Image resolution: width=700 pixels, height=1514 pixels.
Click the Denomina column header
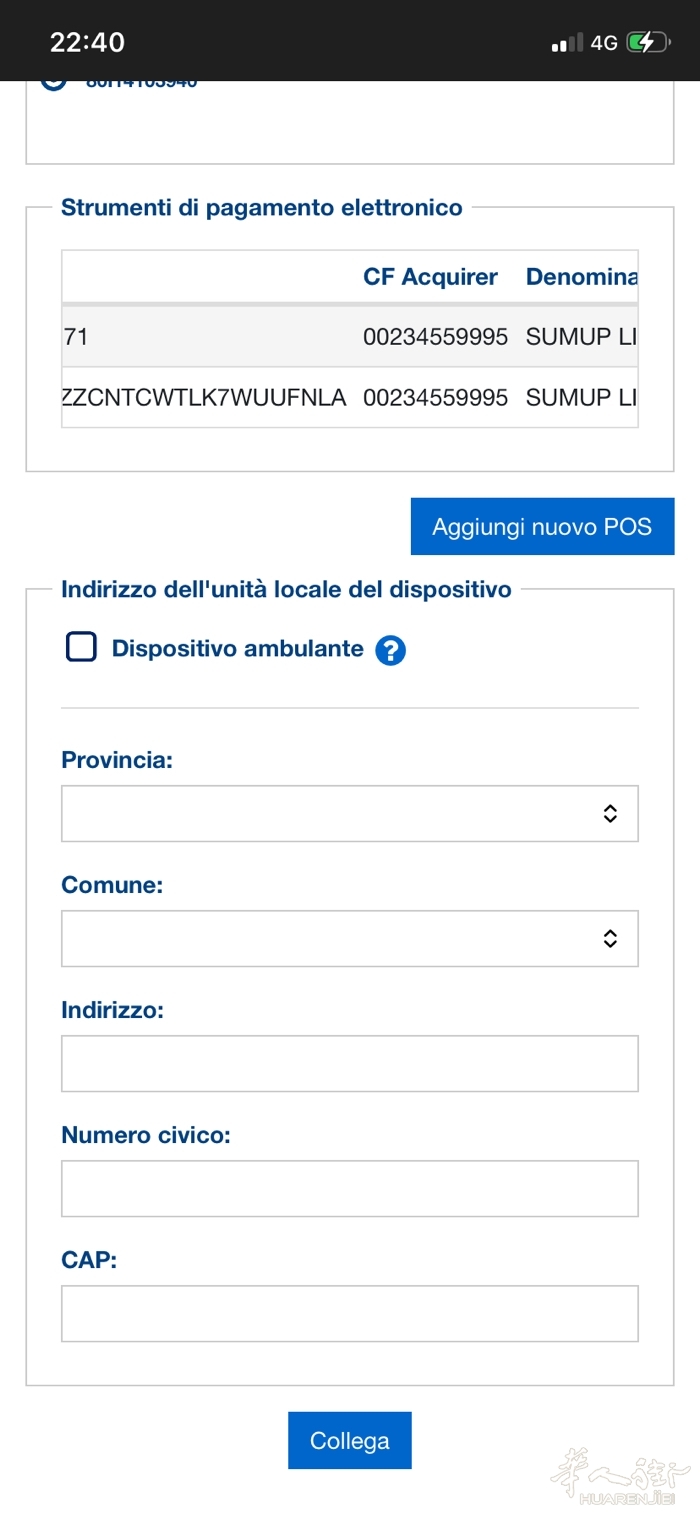click(x=581, y=277)
